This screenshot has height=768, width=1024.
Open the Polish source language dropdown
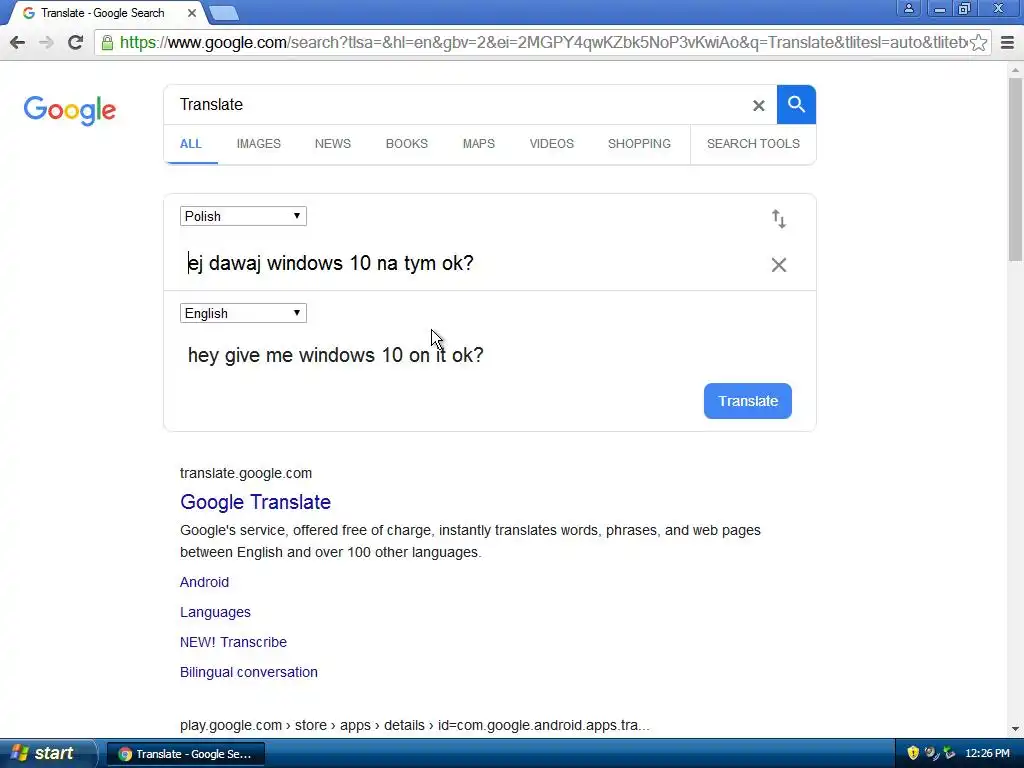[243, 216]
